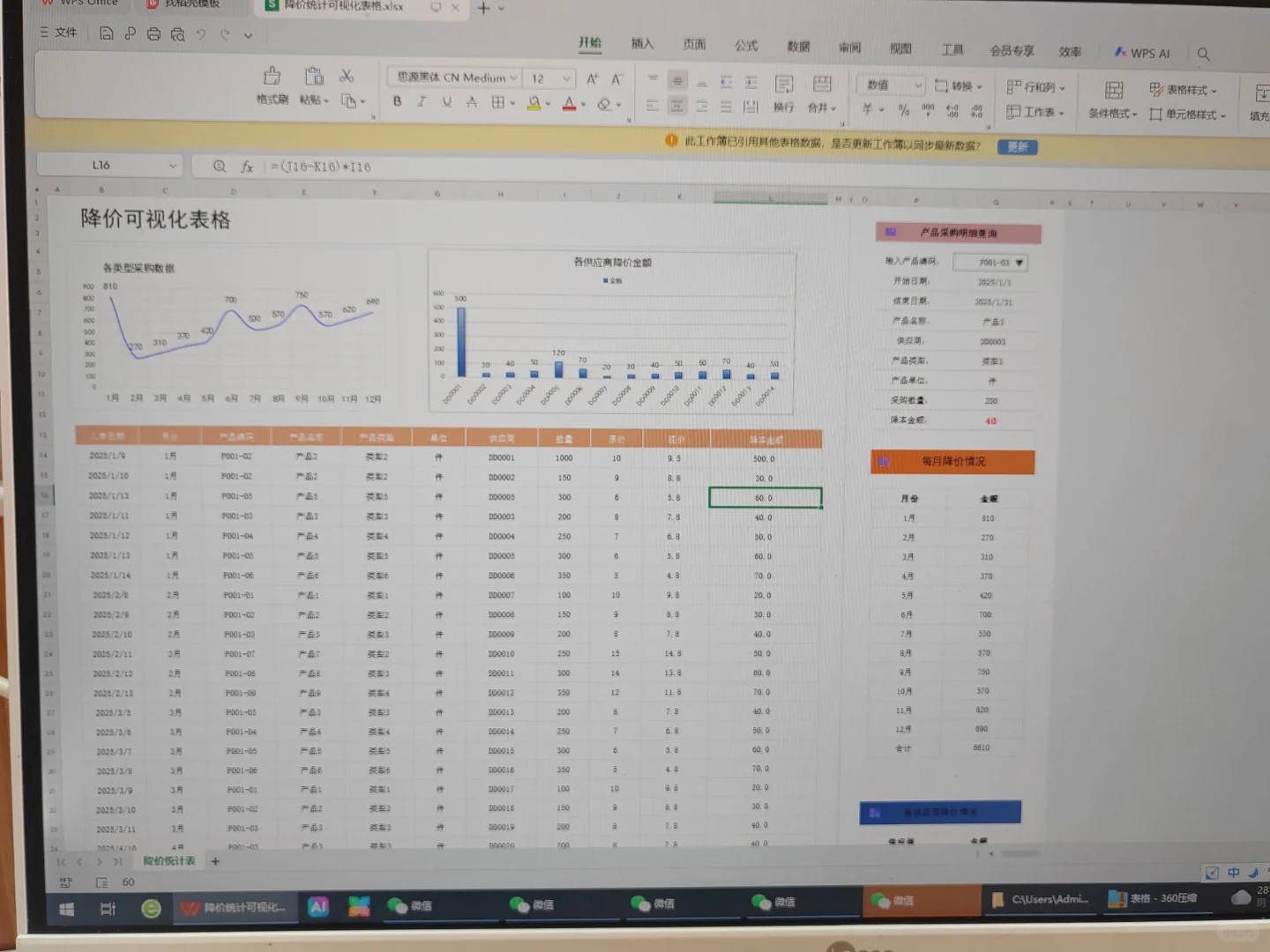The image size is (1270, 952).
Task: Toggle underline formatting
Action: [x=446, y=101]
